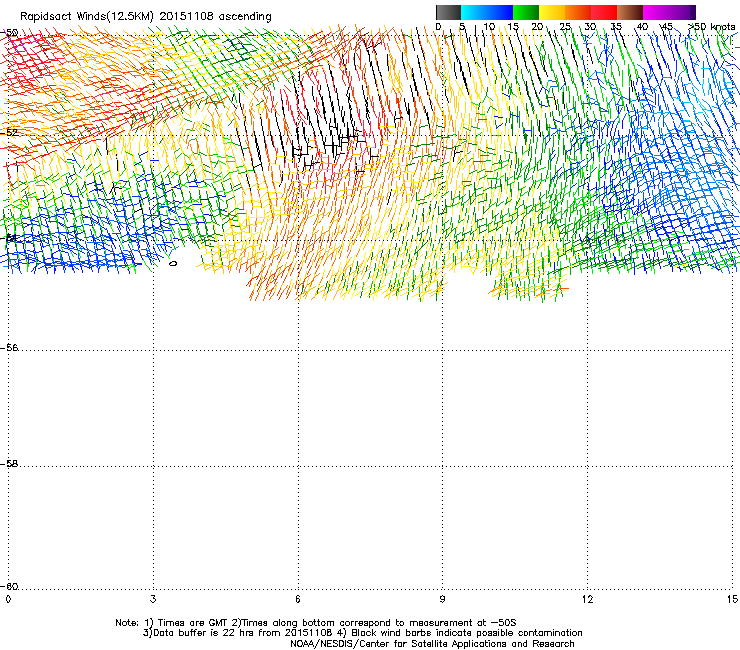Viewport: 740px width, 650px height.
Task: Click 'NOAA/NESDIS/Center for Satellite Applications and Research' credit
Action: [432, 644]
